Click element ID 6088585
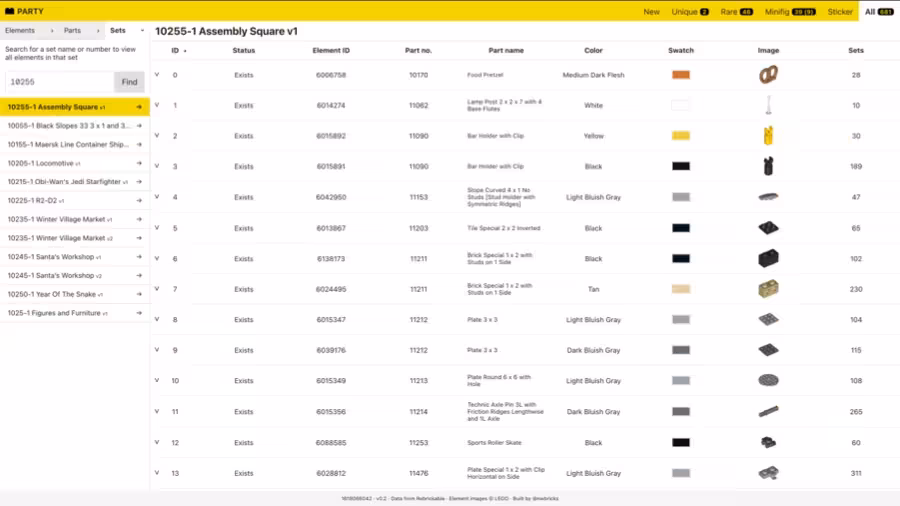The height and width of the screenshot is (506, 900). 331,443
